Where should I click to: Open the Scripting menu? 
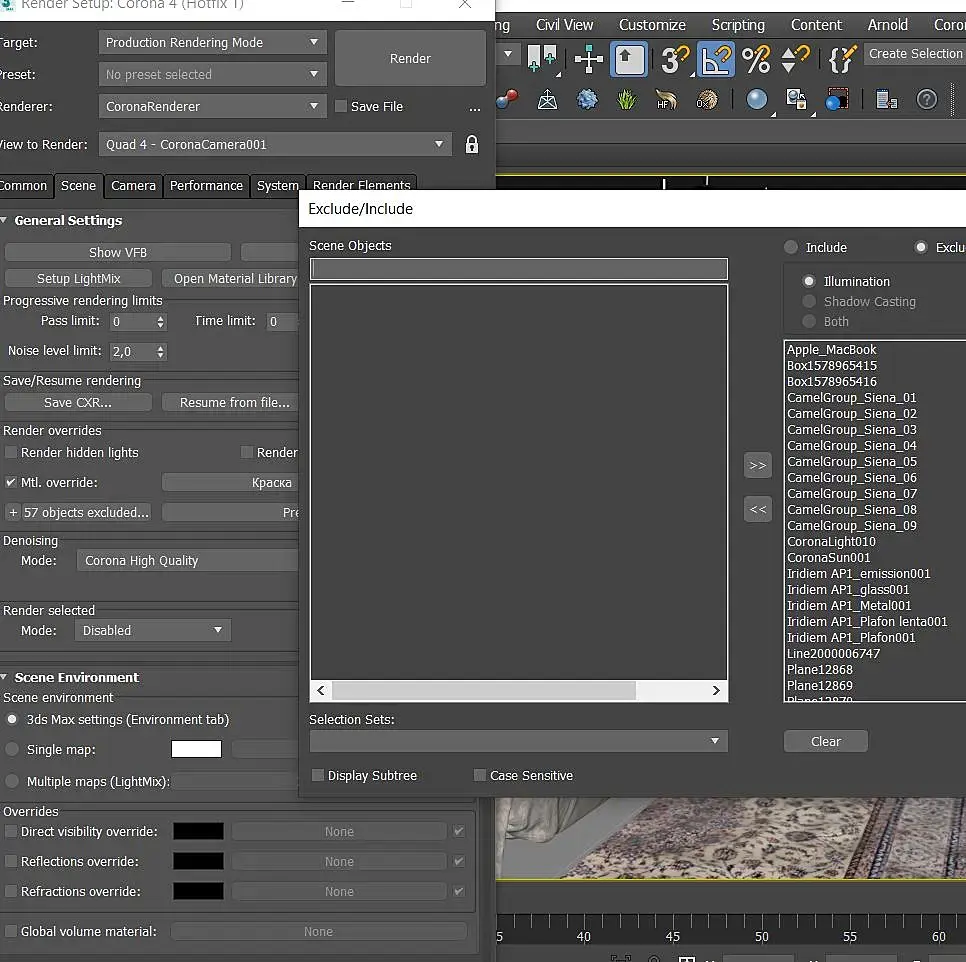click(x=738, y=24)
